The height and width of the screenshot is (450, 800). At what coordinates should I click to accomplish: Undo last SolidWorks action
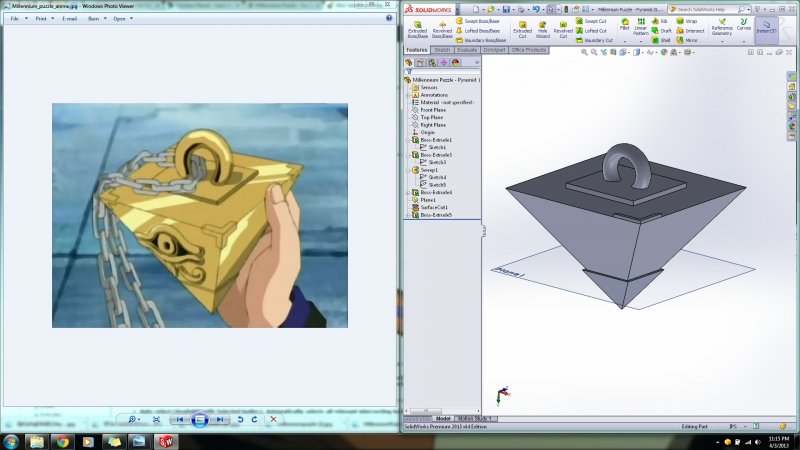point(536,9)
